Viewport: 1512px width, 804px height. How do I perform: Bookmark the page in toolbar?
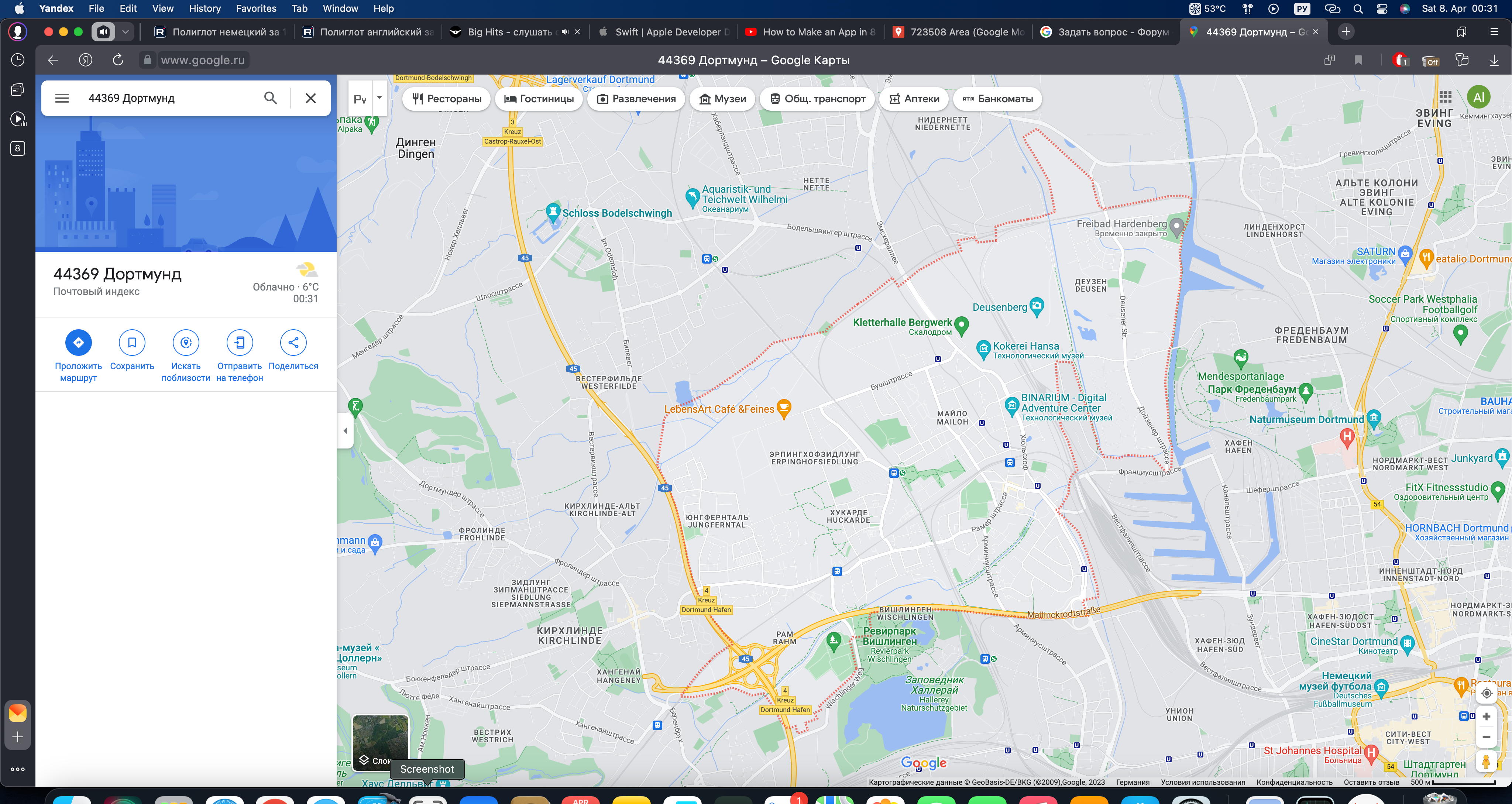pyautogui.click(x=1358, y=60)
